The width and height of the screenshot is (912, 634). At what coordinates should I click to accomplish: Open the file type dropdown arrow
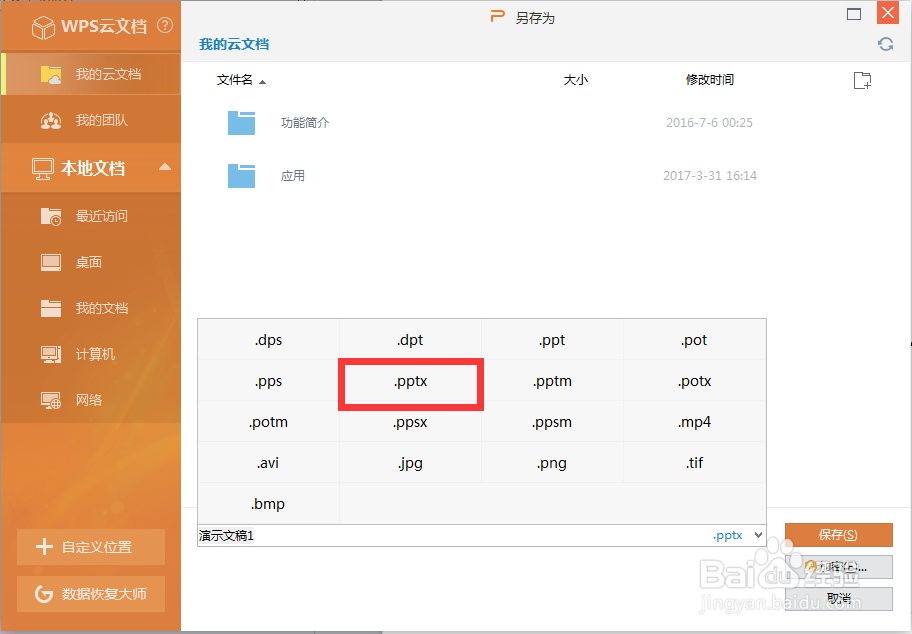pyautogui.click(x=758, y=535)
